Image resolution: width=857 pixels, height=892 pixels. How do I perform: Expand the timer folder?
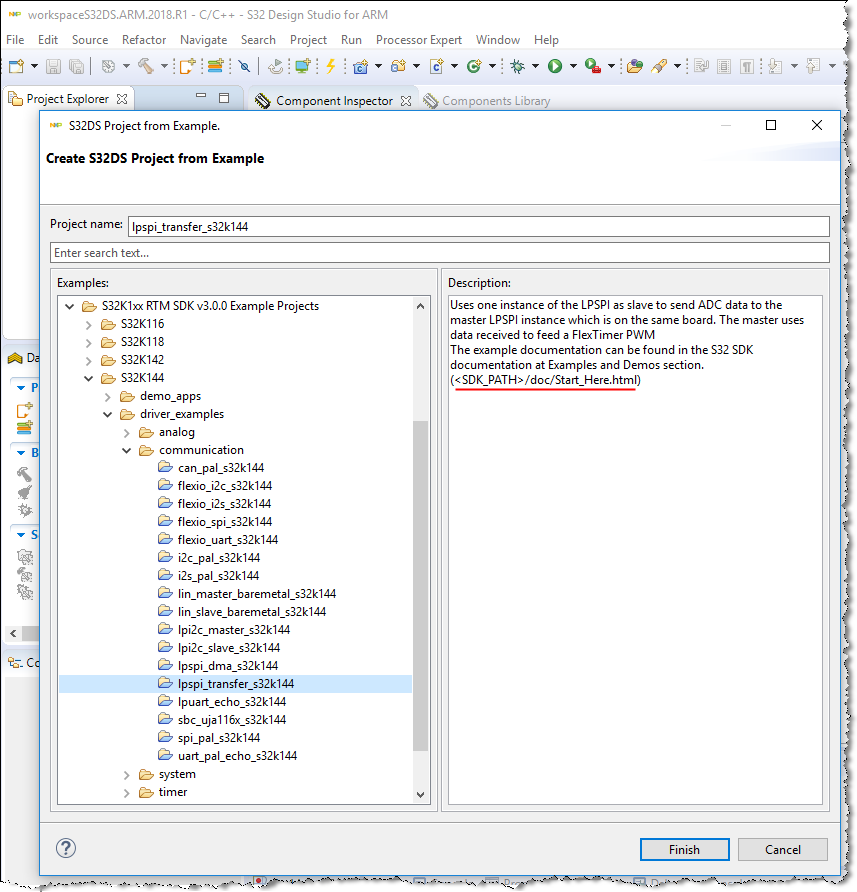click(x=127, y=794)
